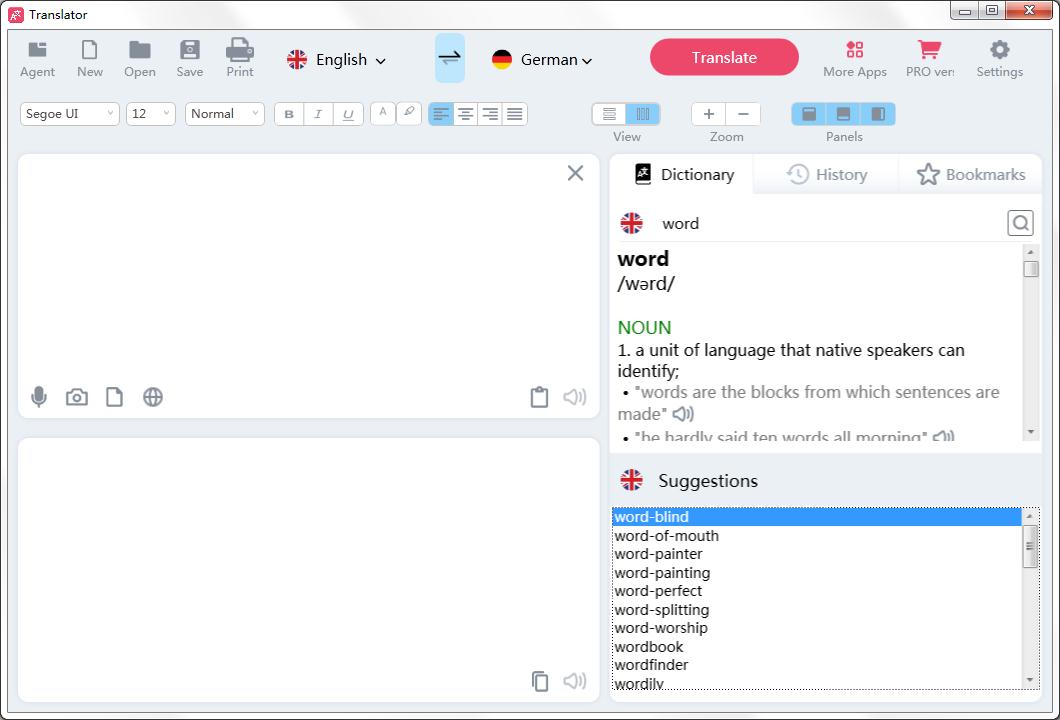This screenshot has width=1060, height=720.
Task: Click the Open folder icon
Action: pos(140,59)
